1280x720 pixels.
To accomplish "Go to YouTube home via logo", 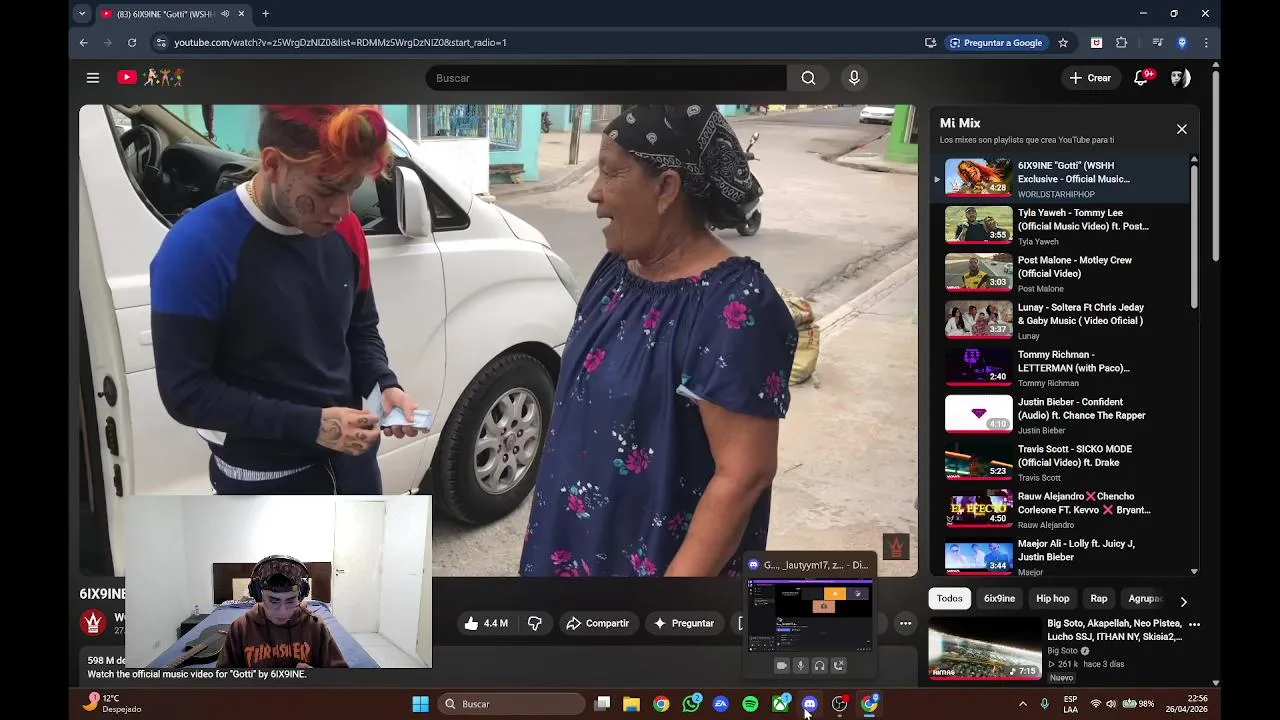I will pyautogui.click(x=151, y=77).
